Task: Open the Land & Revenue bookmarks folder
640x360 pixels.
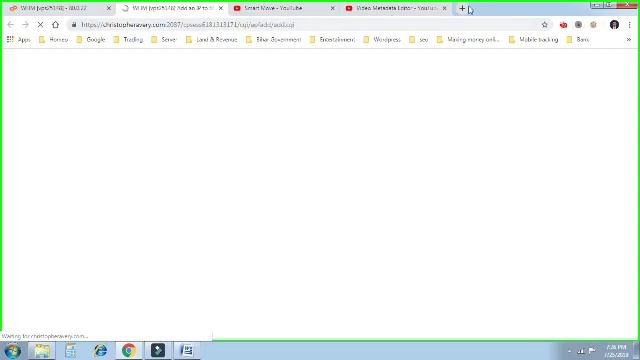Action: pyautogui.click(x=211, y=40)
